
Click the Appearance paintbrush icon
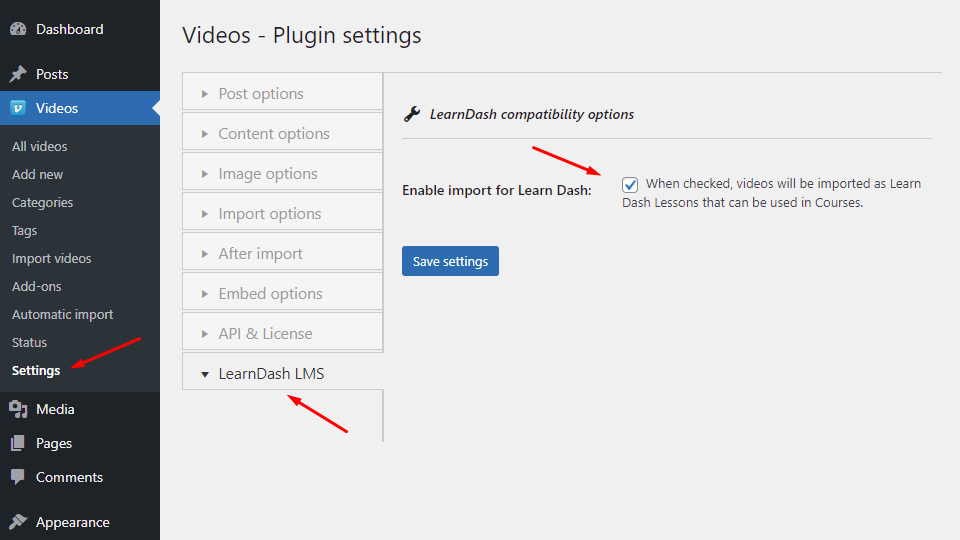[18, 522]
